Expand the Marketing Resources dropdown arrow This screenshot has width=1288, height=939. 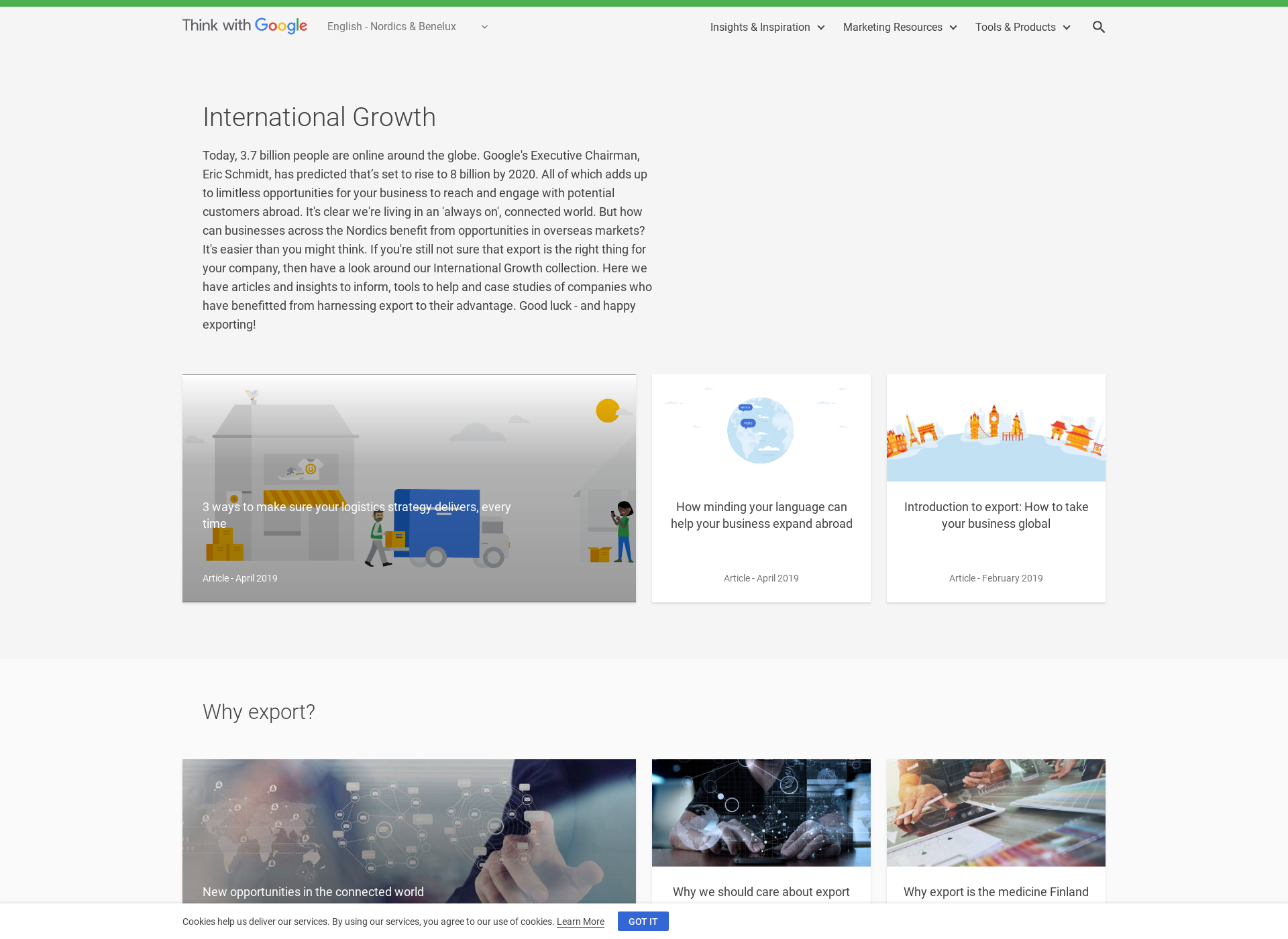[955, 27]
